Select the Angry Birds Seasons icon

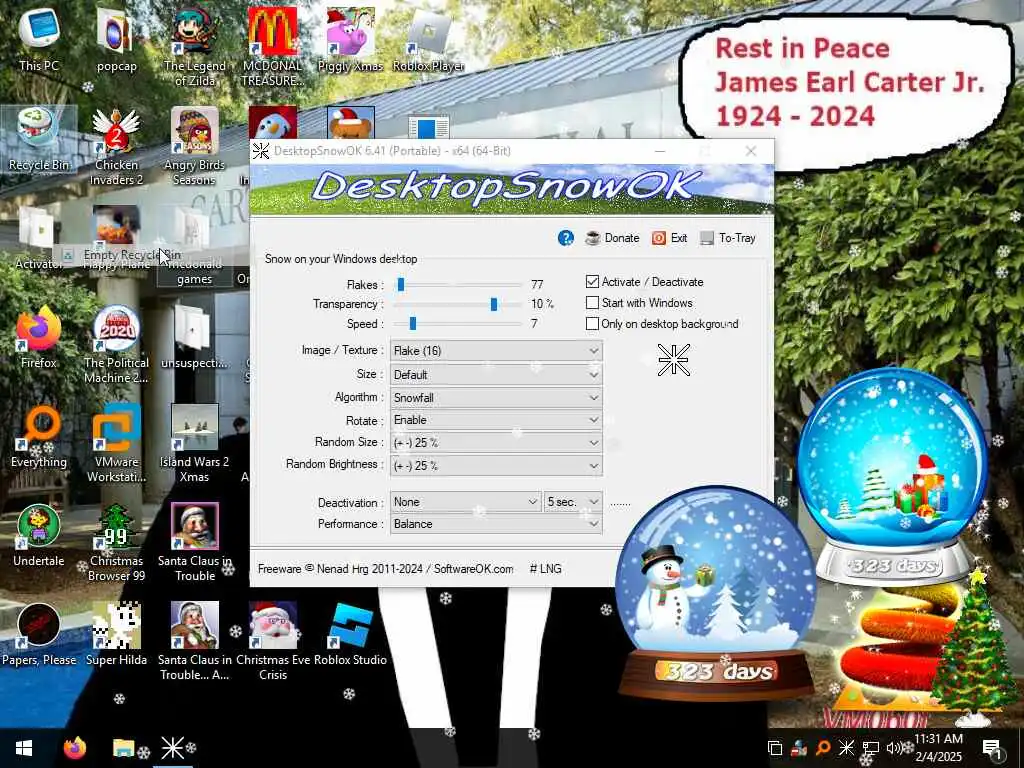tap(194, 148)
